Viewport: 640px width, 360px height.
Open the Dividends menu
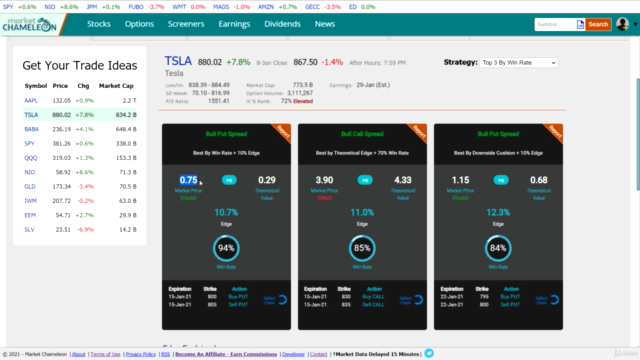pyautogui.click(x=282, y=24)
